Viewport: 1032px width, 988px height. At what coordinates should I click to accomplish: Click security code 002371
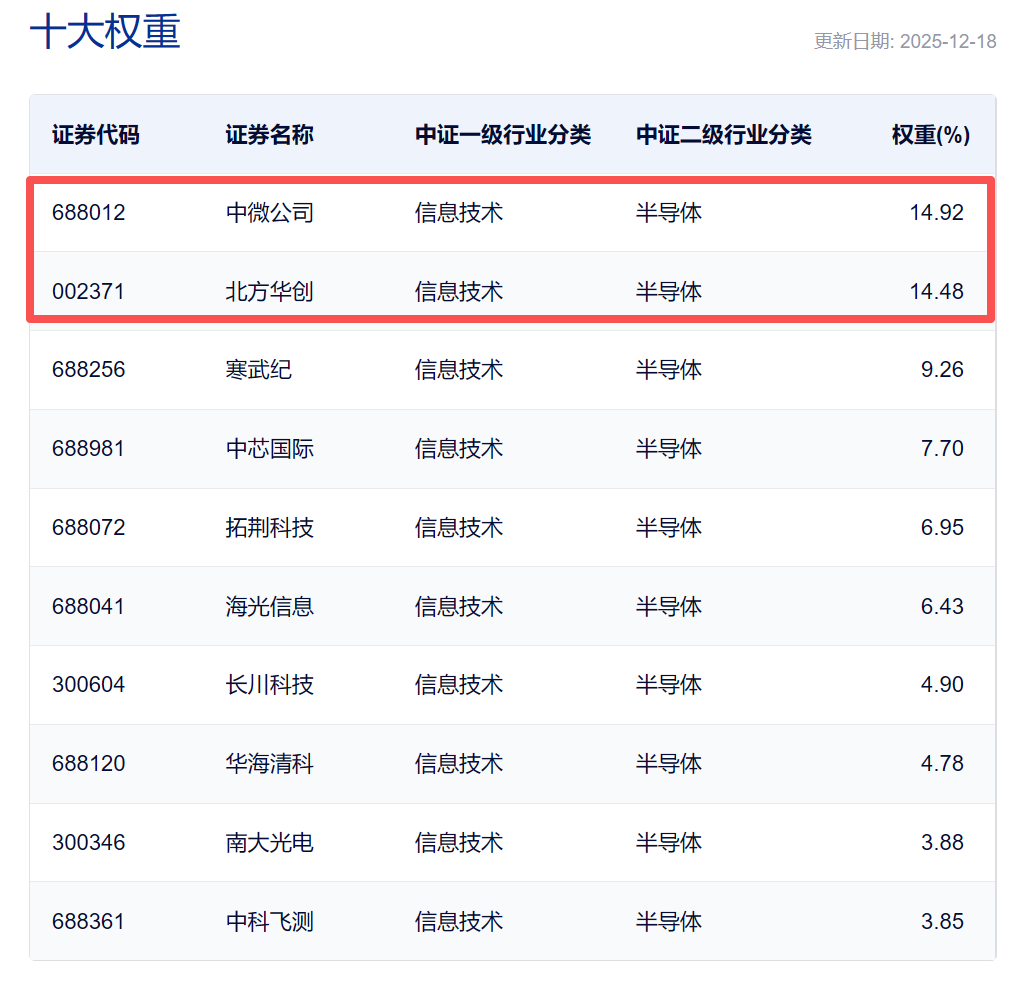(89, 292)
